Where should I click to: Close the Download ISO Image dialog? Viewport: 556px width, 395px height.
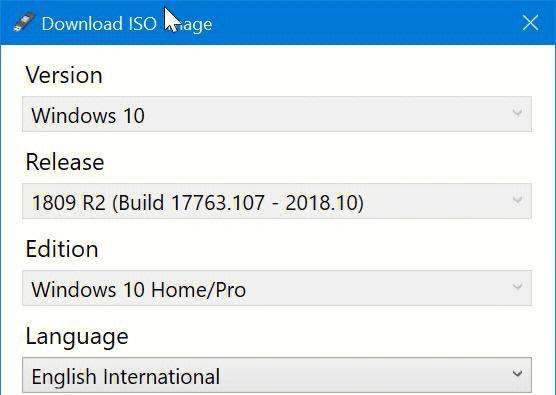[530, 23]
